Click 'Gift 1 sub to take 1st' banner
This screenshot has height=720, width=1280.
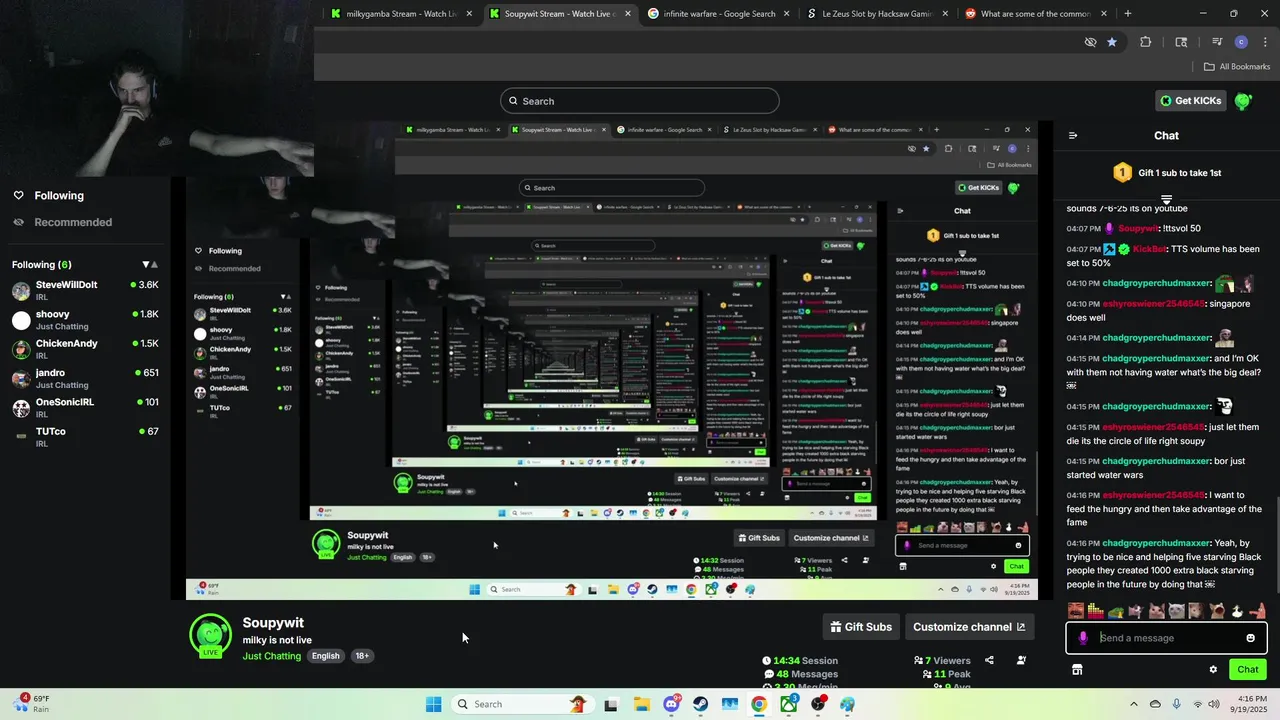click(x=1167, y=173)
